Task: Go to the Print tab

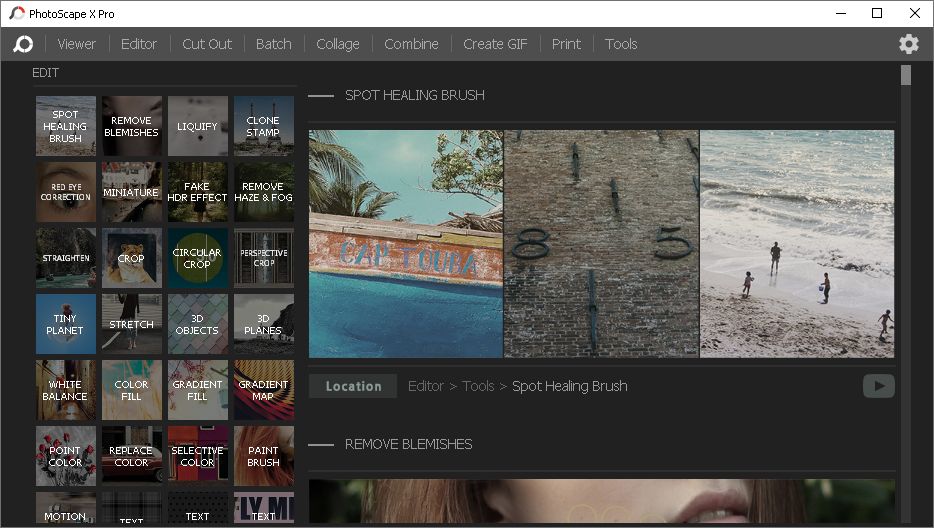Action: 566,44
